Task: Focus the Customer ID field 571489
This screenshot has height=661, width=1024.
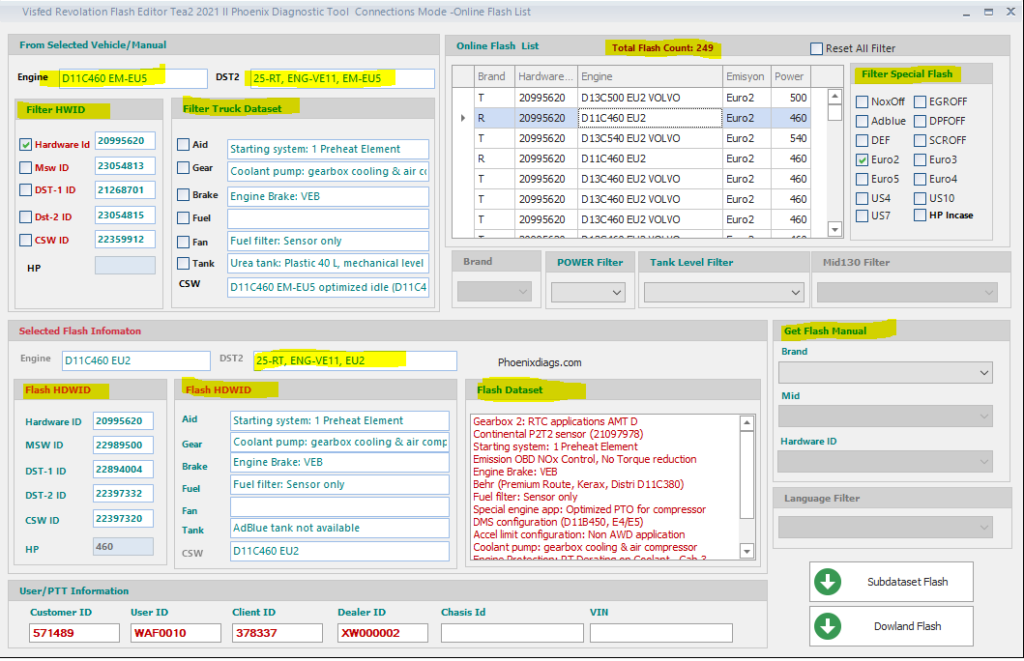Action: [x=74, y=633]
